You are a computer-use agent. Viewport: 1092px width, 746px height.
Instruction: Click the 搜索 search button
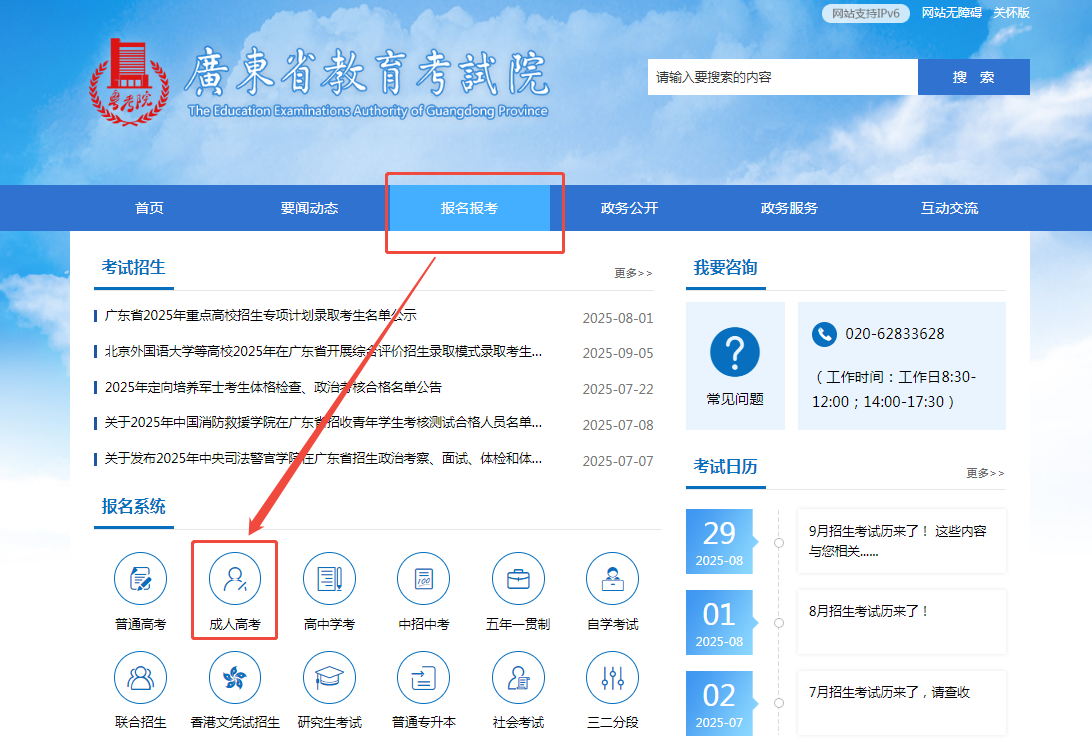click(973, 76)
